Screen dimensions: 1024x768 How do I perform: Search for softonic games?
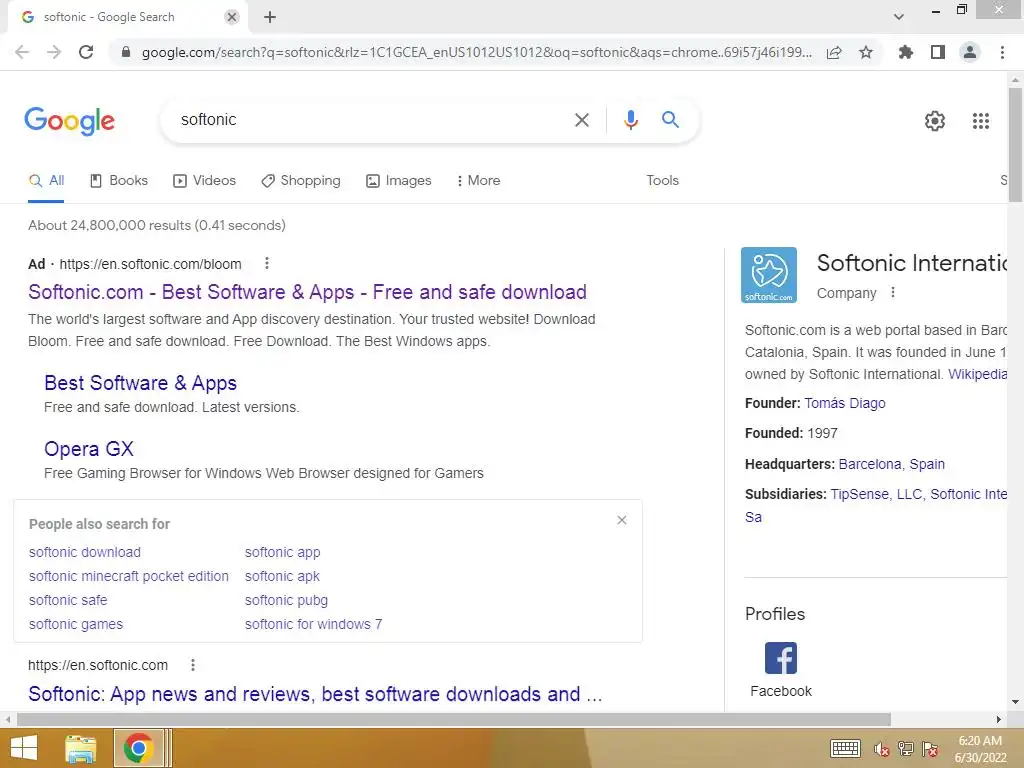pos(76,625)
